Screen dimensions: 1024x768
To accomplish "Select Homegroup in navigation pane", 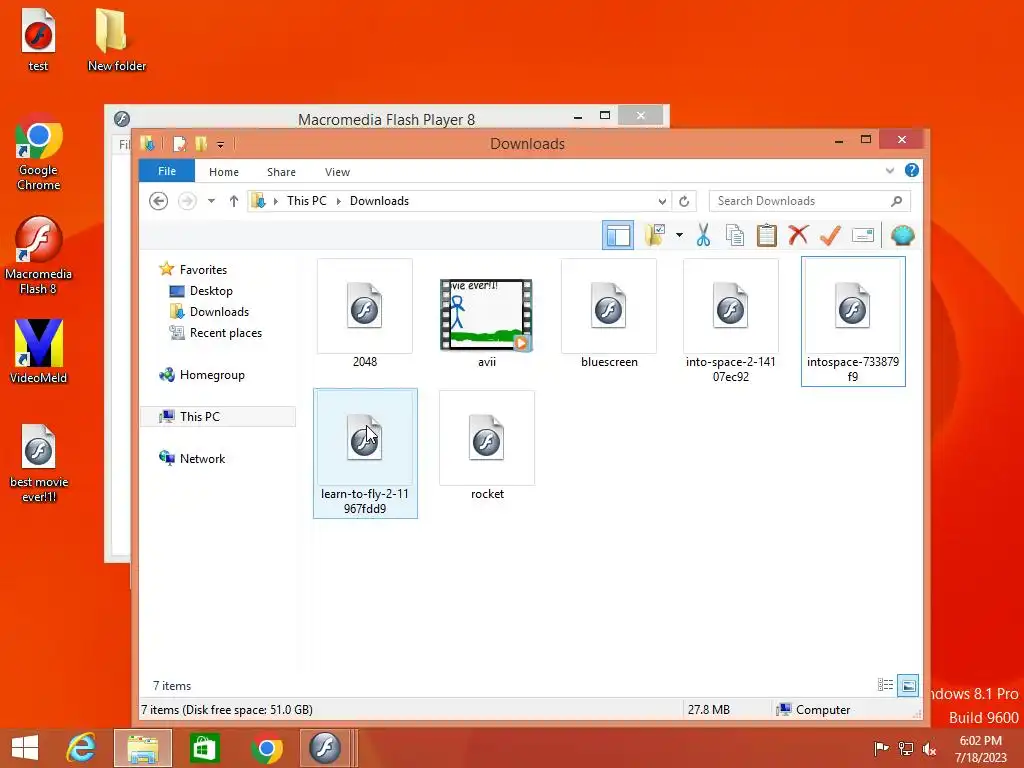I will click(x=212, y=375).
